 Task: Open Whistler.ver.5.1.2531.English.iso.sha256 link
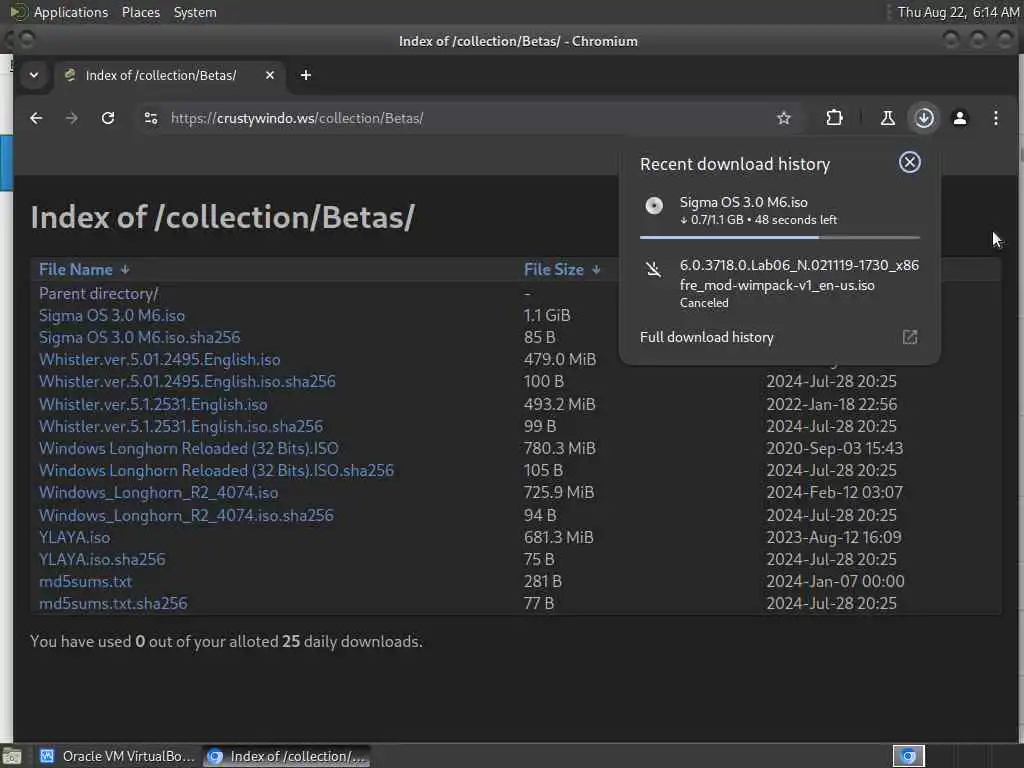pos(181,426)
